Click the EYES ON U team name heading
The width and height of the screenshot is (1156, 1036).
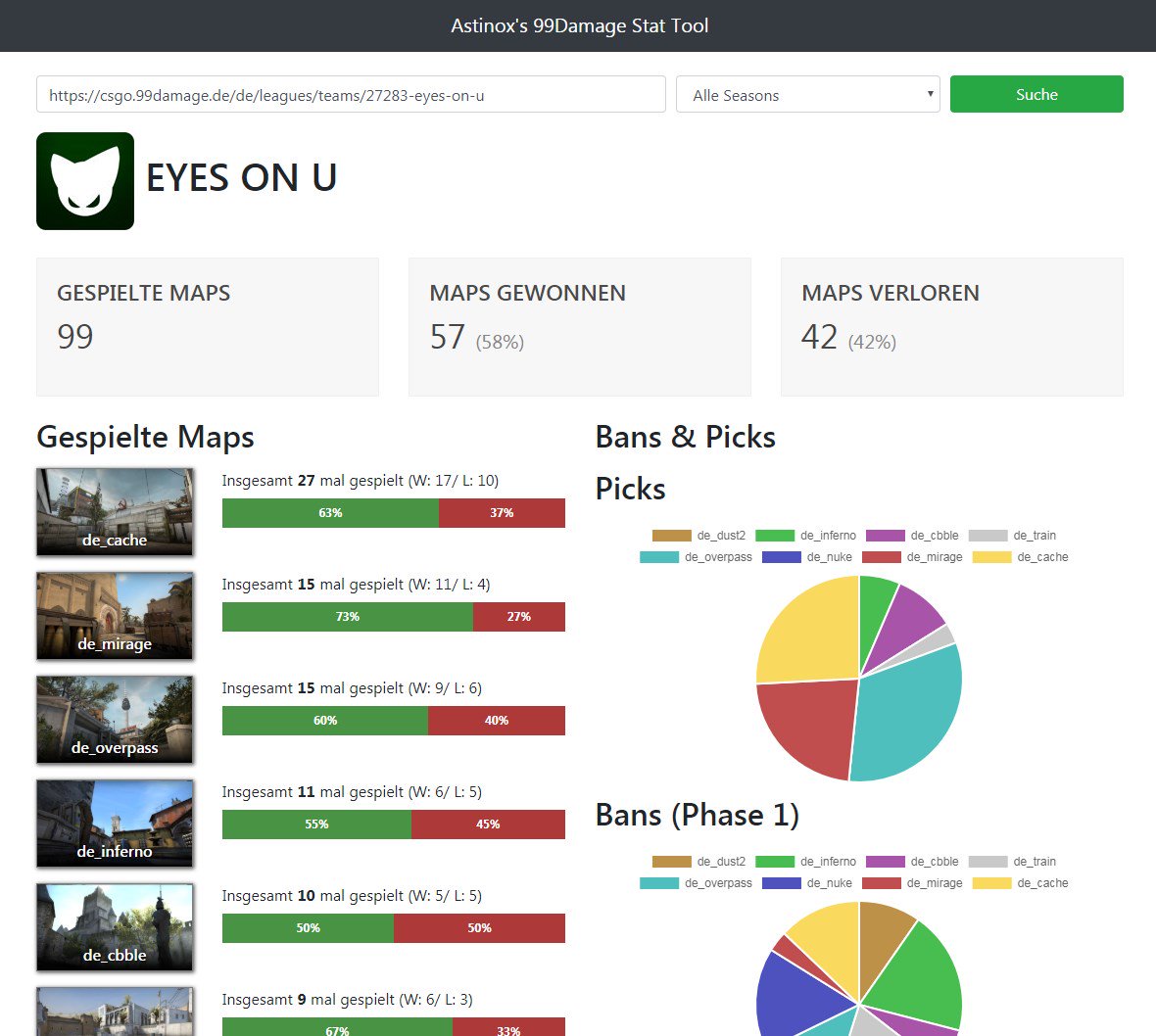point(242,177)
